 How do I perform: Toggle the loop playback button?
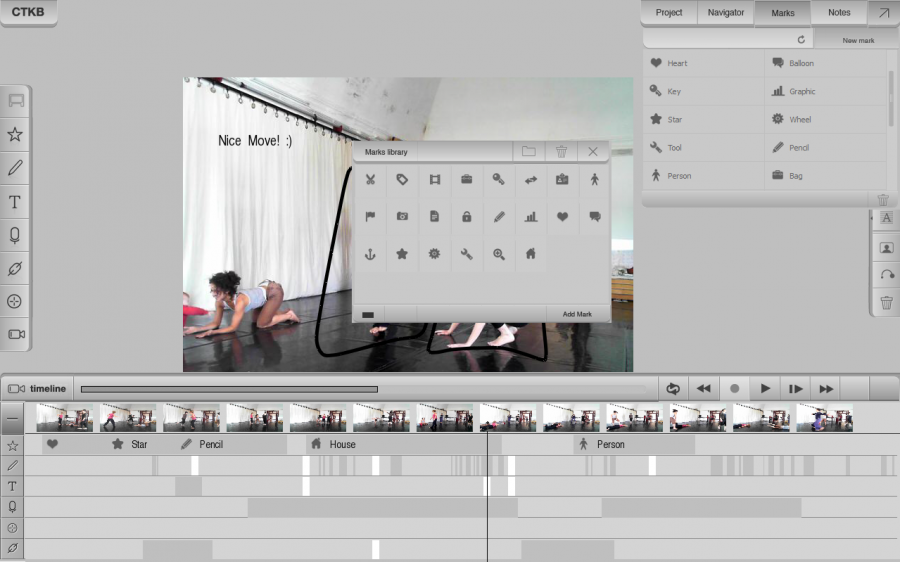673,388
